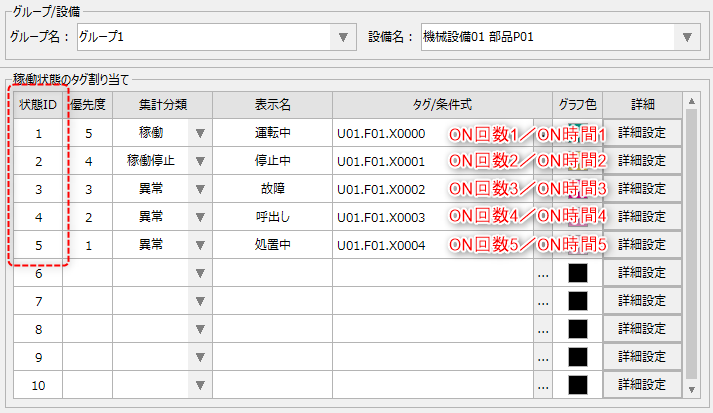This screenshot has width=713, height=413.
Task: Click the タグ/条件式 column header
Action: click(442, 105)
